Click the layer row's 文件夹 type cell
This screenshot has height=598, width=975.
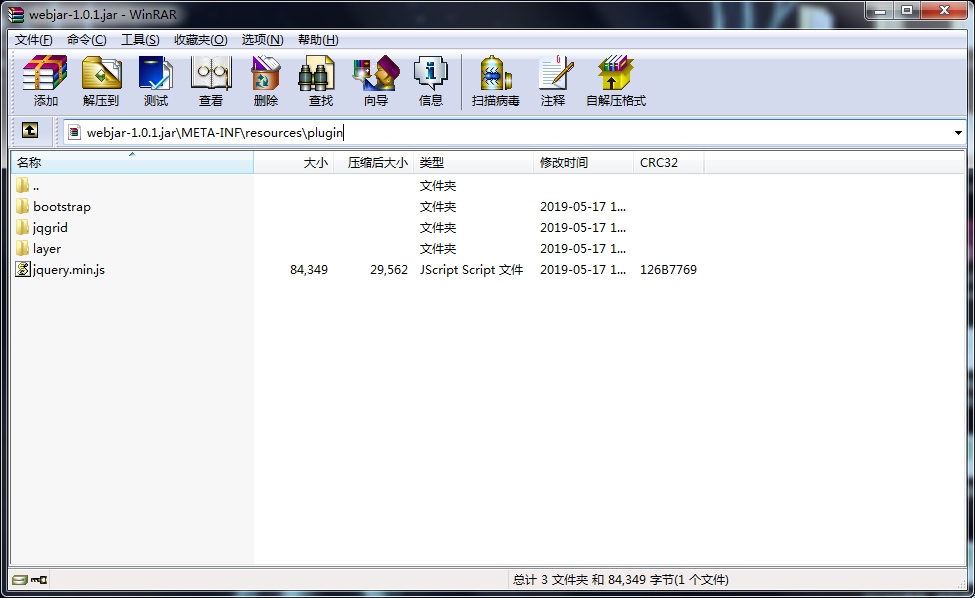click(438, 249)
